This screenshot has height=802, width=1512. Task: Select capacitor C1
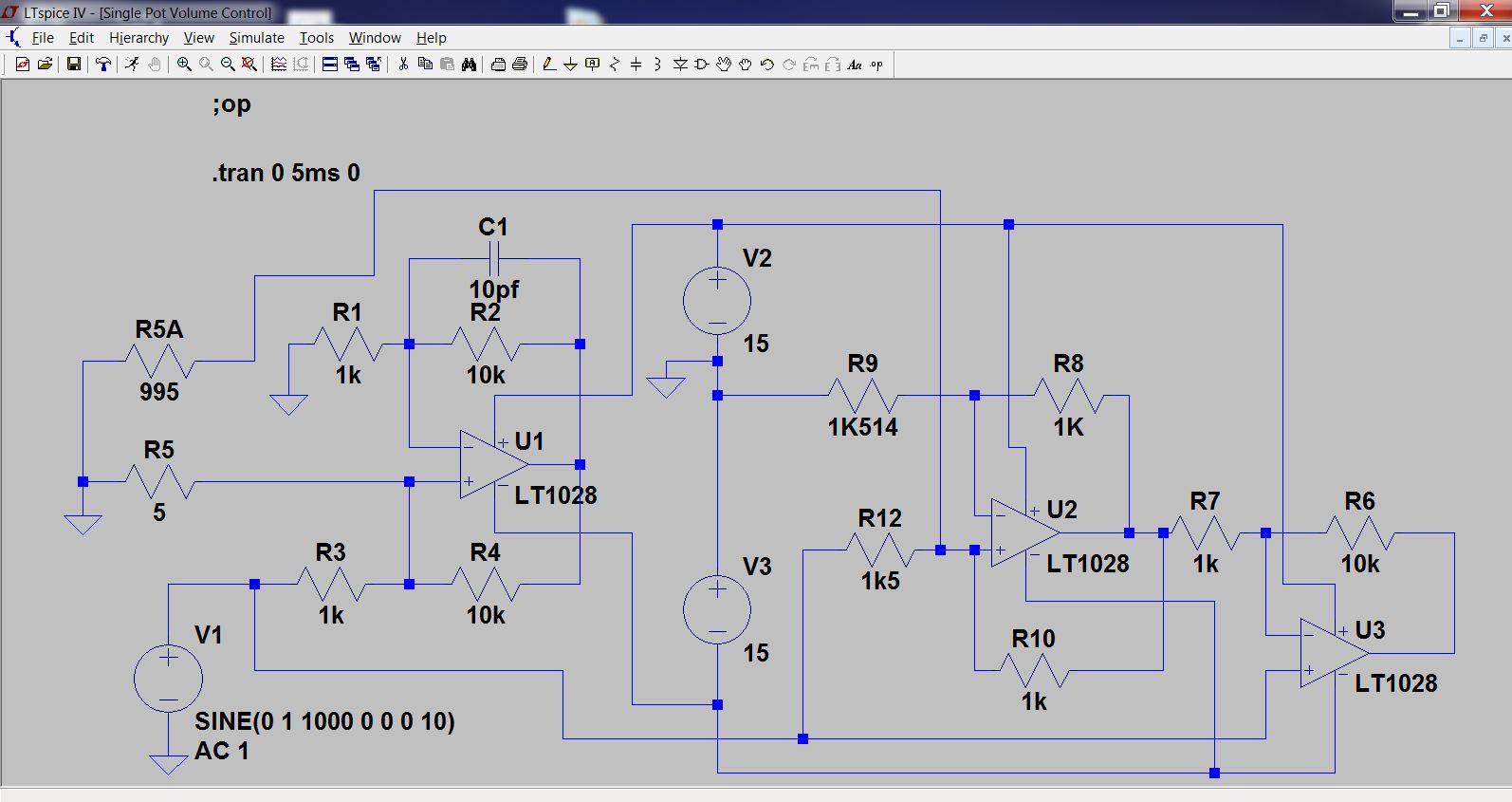[x=494, y=258]
